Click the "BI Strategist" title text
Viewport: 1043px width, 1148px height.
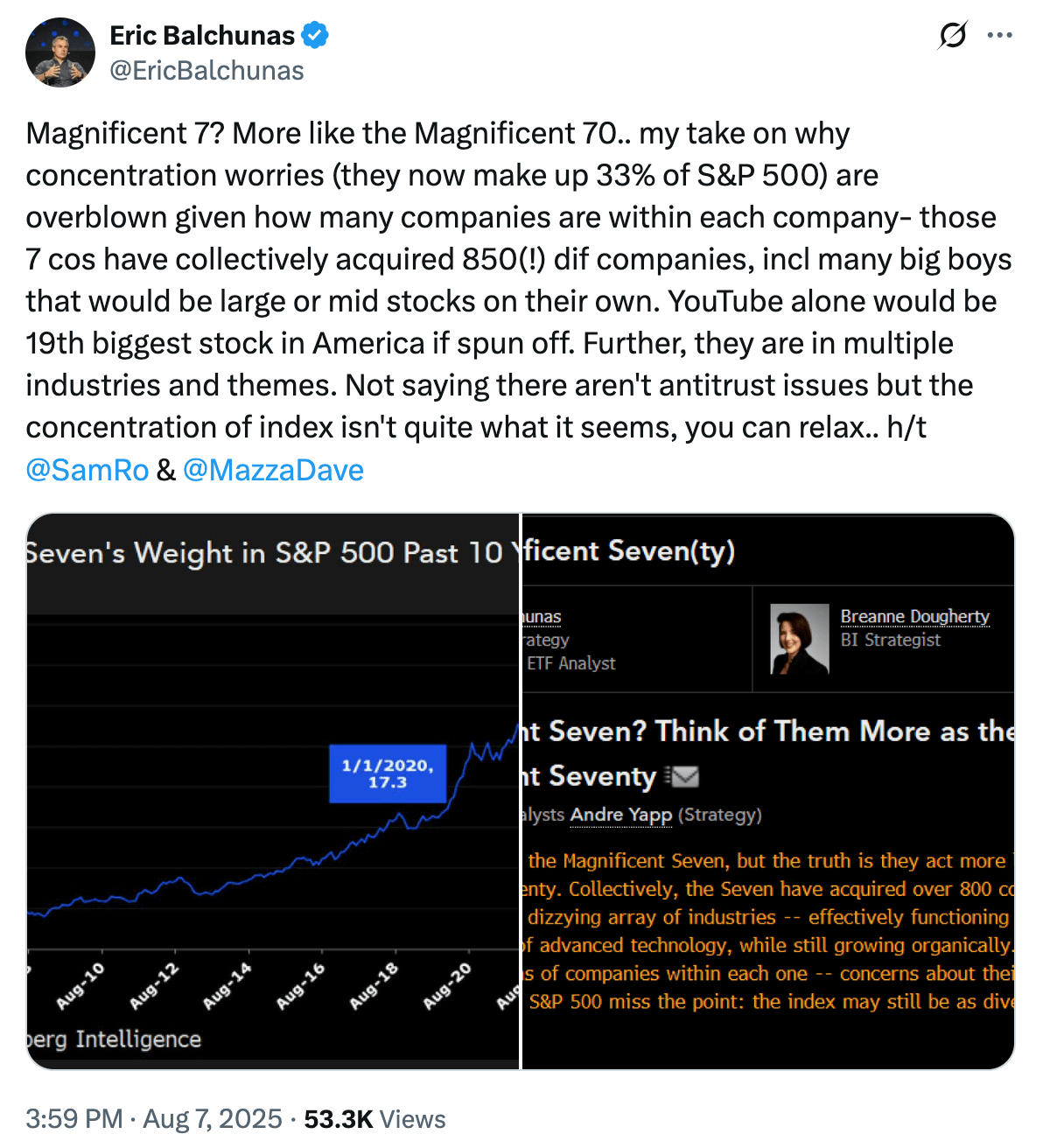pos(890,640)
